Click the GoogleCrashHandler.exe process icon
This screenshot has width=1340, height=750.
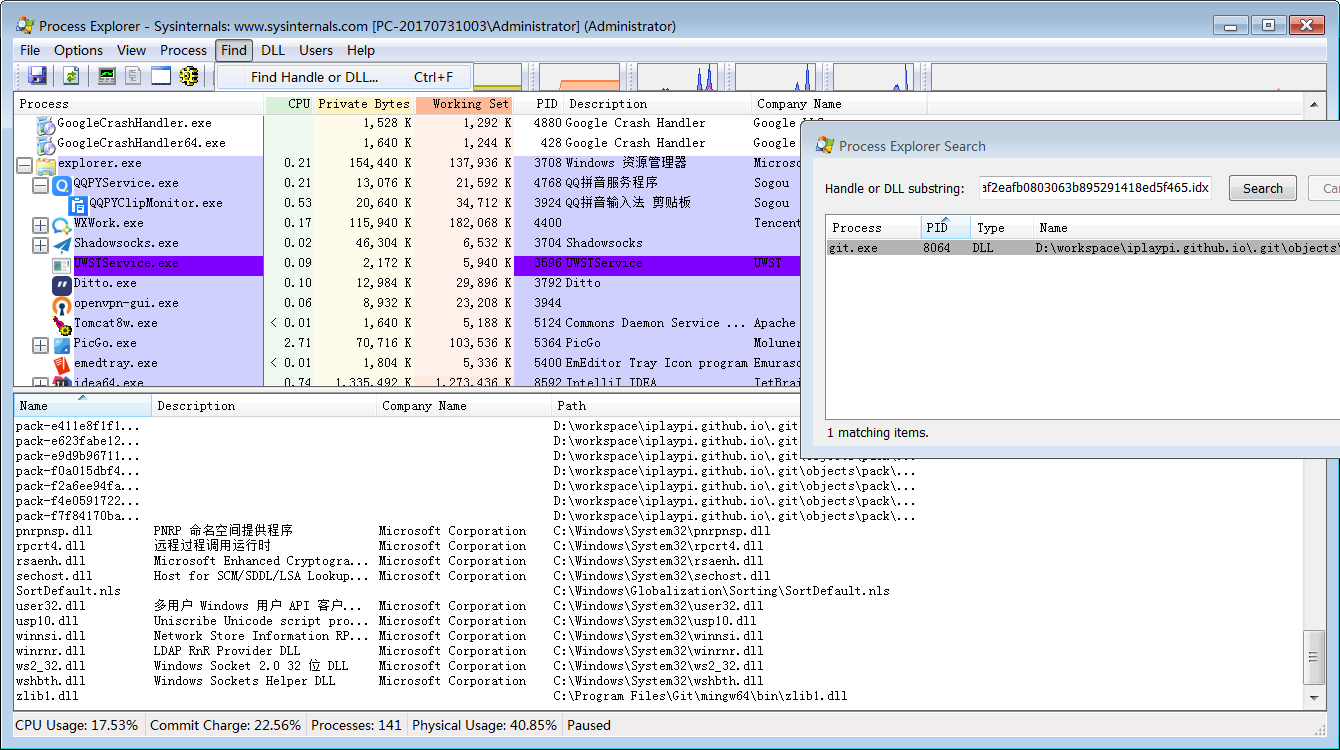coord(46,124)
